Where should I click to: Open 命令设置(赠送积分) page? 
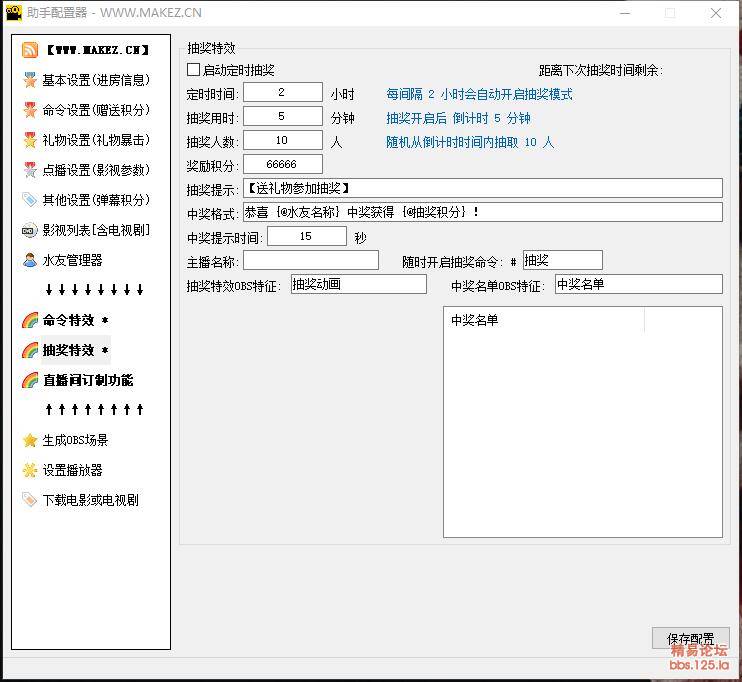(x=96, y=110)
